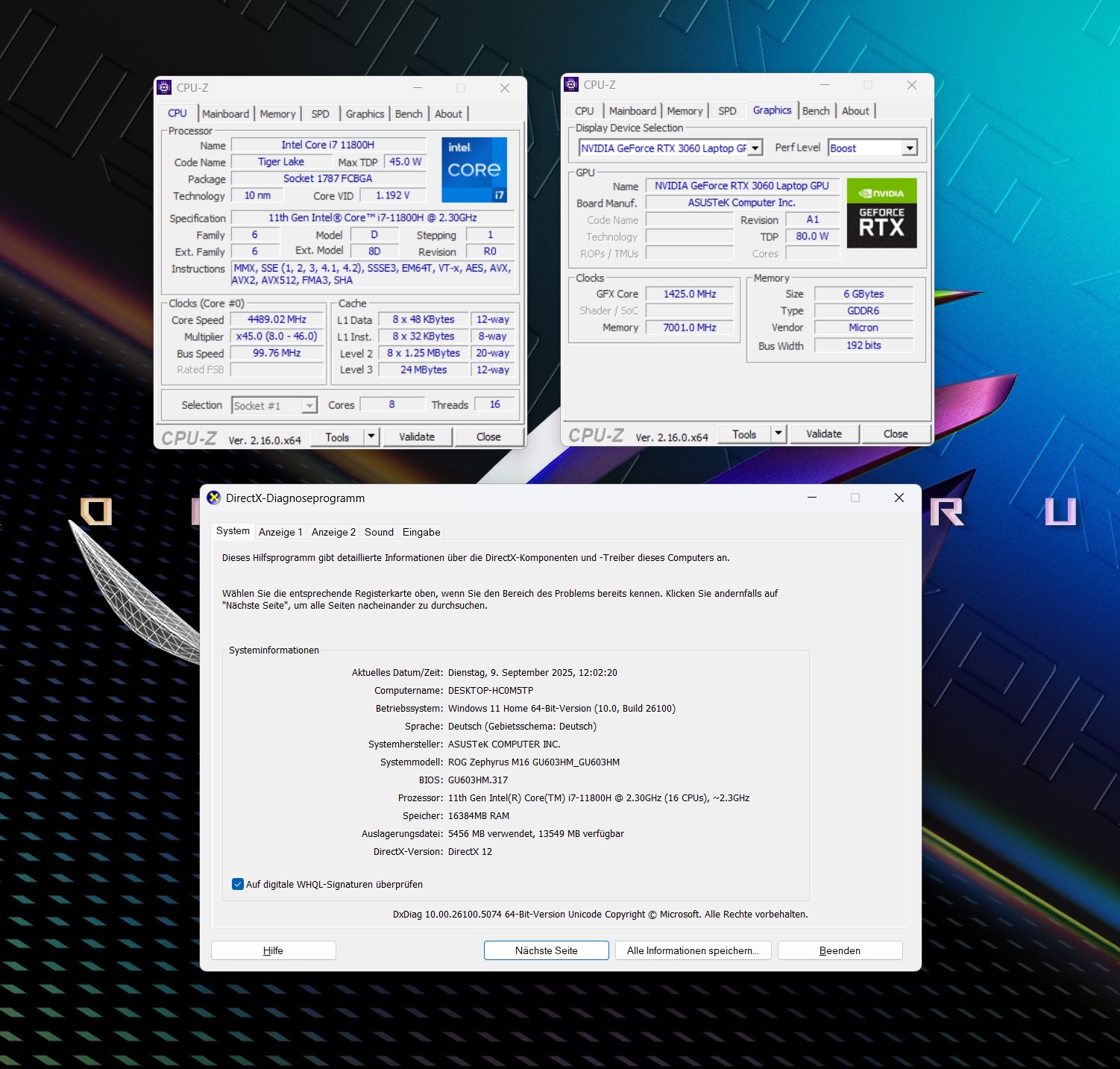
Task: Open the About tab in the right CPU-Z window
Action: click(x=855, y=110)
